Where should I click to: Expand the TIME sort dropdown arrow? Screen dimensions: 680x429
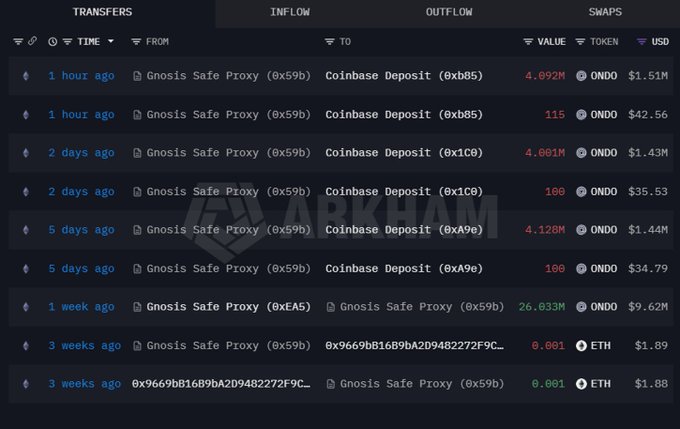[111, 41]
